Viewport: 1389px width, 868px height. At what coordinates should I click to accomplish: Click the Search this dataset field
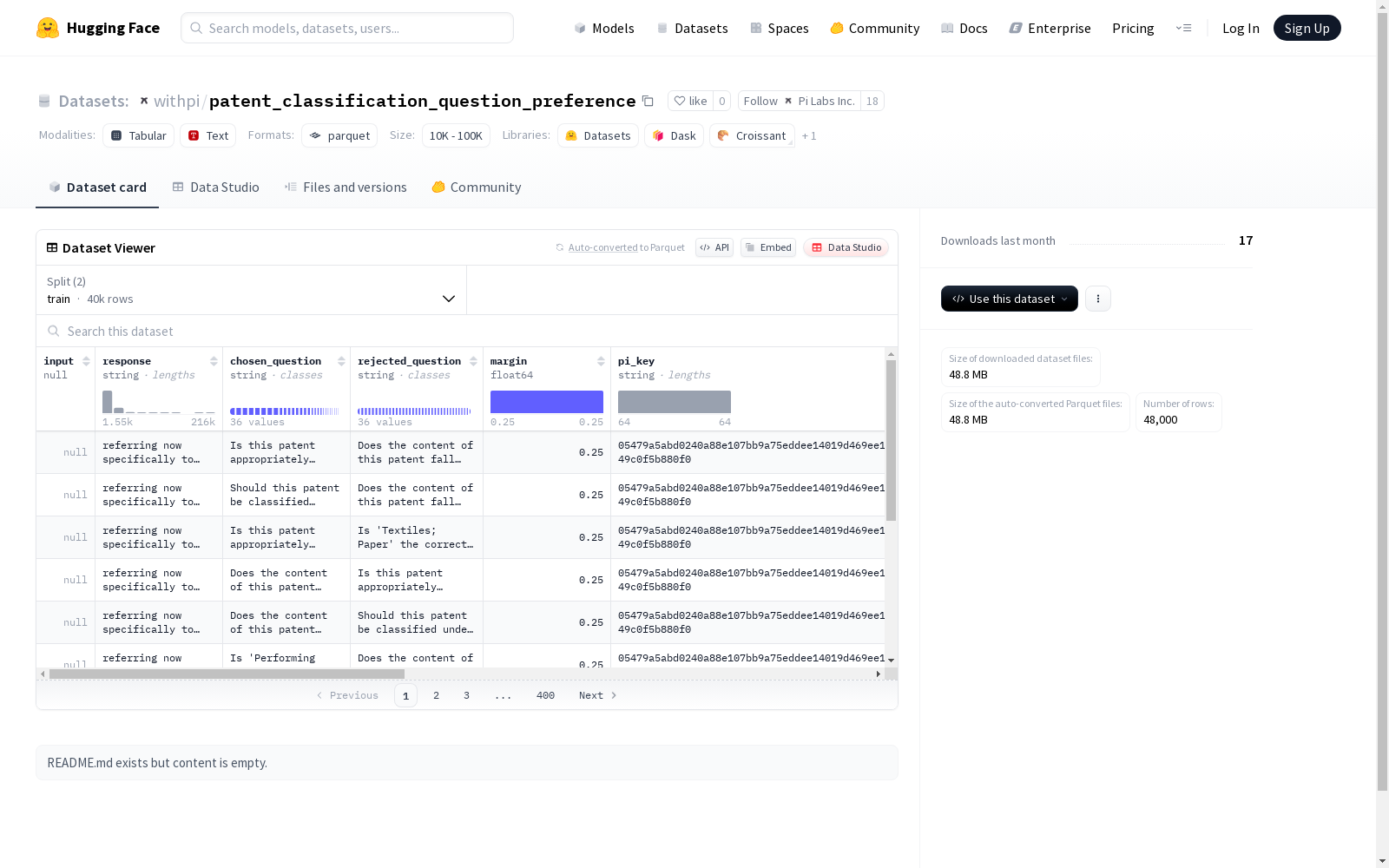tap(467, 331)
